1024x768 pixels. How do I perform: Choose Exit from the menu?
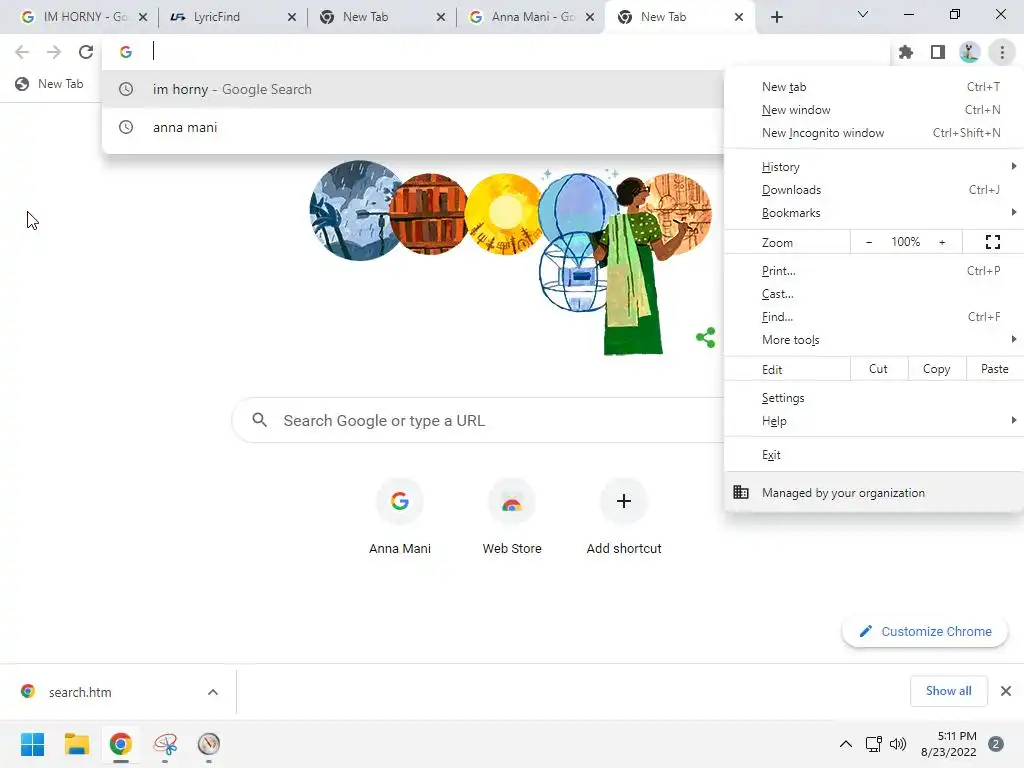coord(874,455)
